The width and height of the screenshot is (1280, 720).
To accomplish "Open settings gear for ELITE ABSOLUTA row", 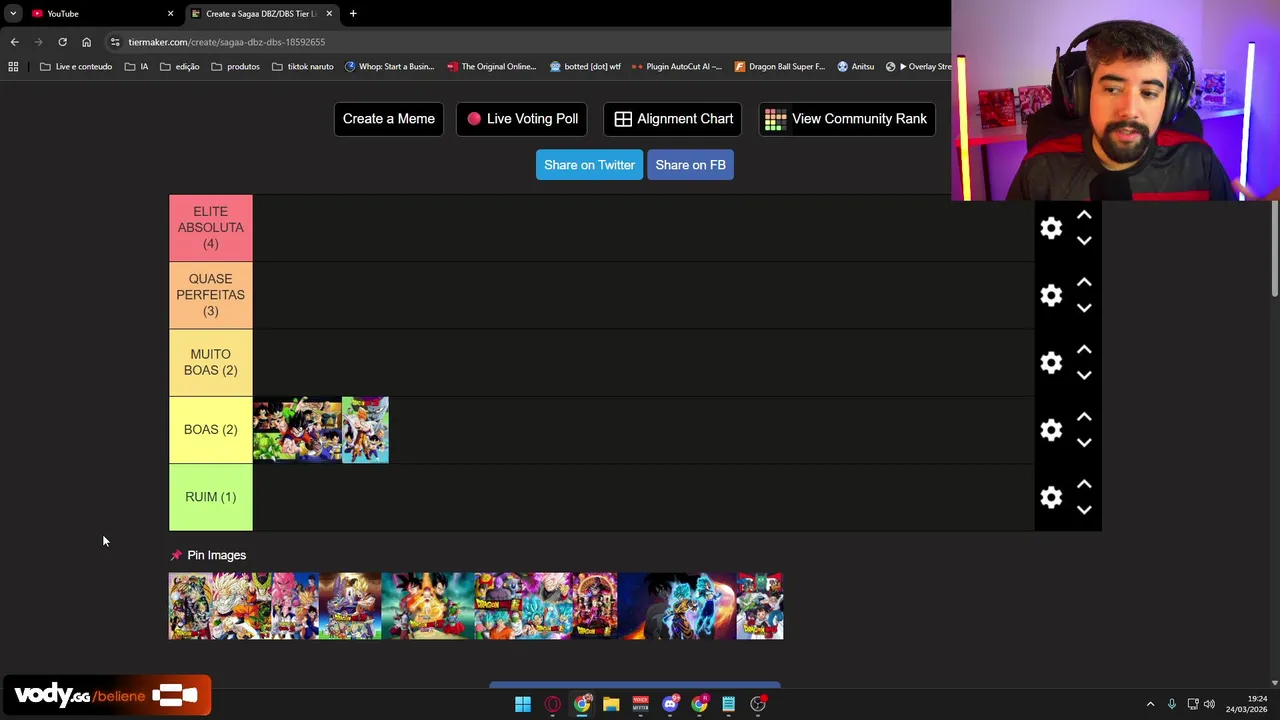I will tap(1051, 228).
